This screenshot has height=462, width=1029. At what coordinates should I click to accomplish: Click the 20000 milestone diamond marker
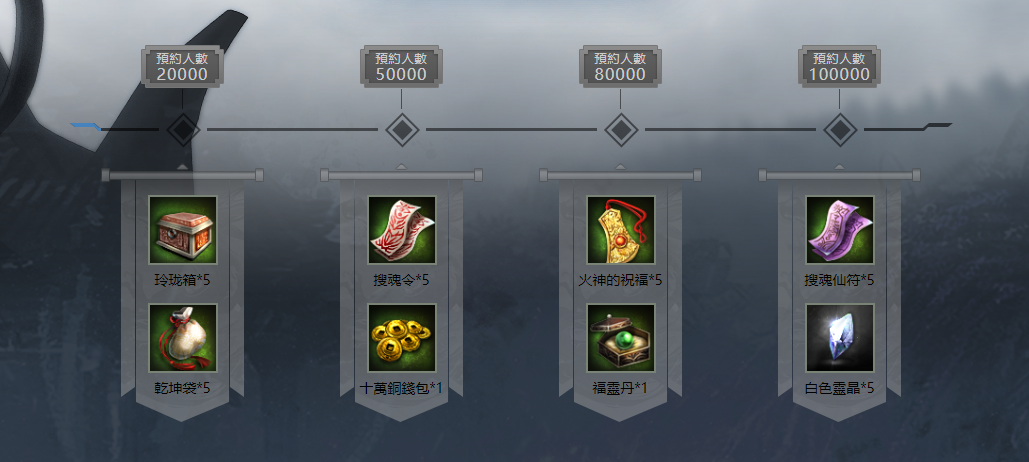tap(183, 129)
